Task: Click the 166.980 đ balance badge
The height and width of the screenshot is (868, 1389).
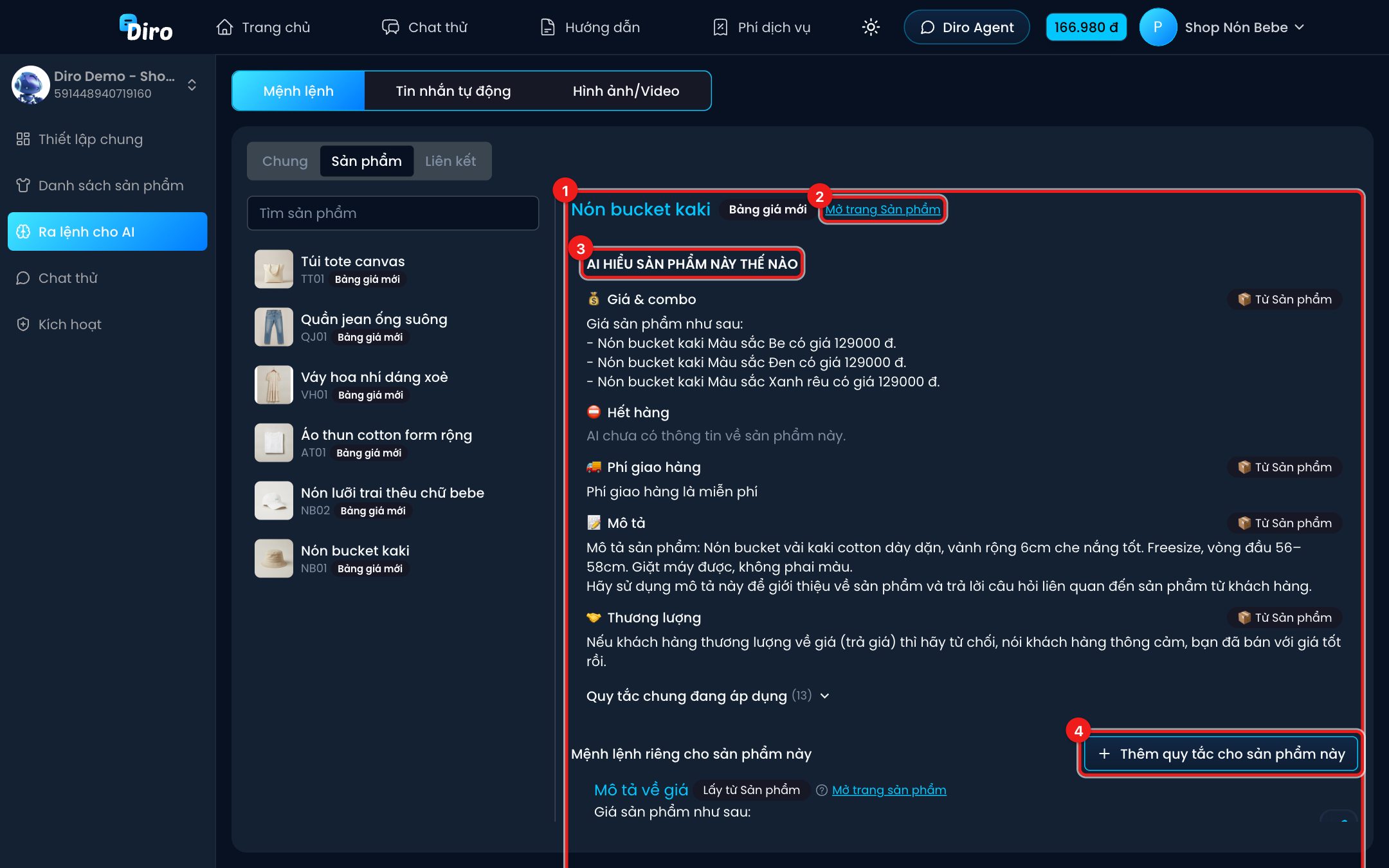Action: 1086,27
